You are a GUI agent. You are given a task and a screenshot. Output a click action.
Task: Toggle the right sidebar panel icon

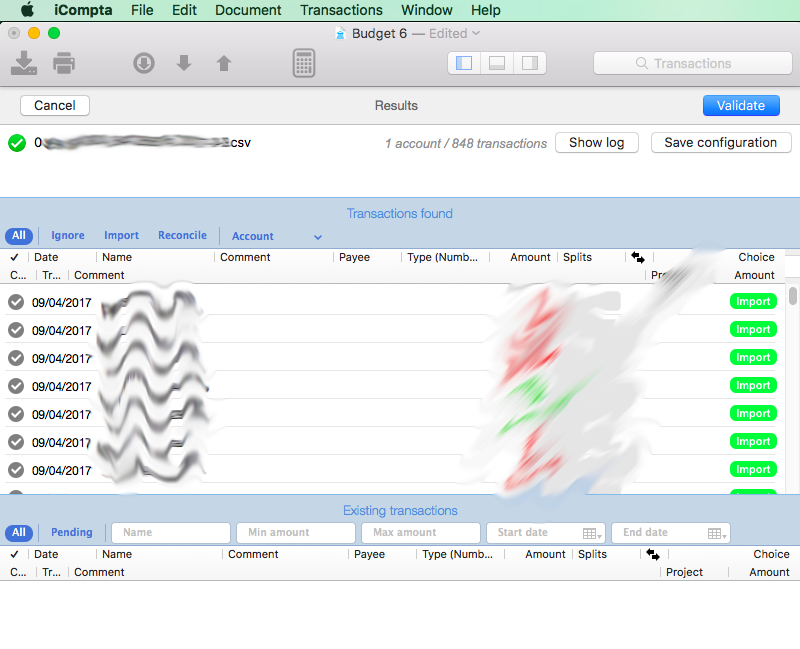pyautogui.click(x=530, y=63)
